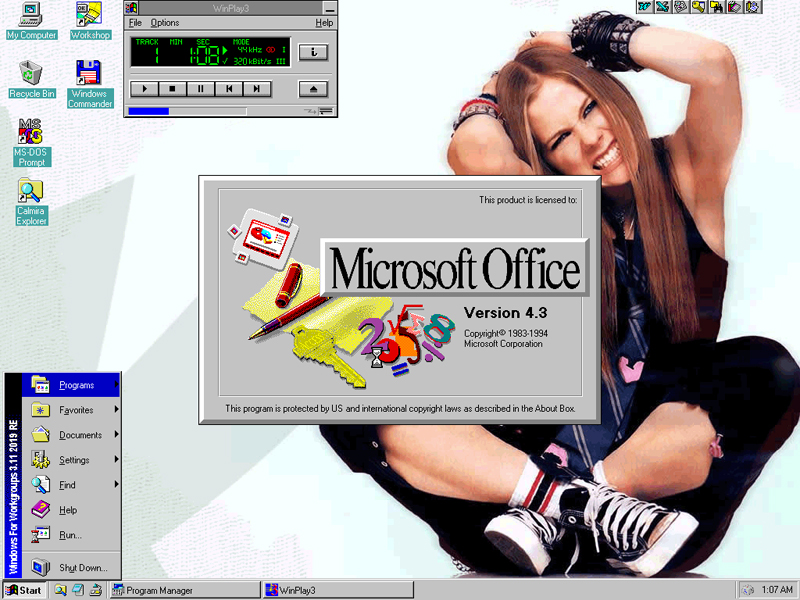Image resolution: width=800 pixels, height=600 pixels.
Task: Open the info button in WinPlay3
Action: [313, 51]
